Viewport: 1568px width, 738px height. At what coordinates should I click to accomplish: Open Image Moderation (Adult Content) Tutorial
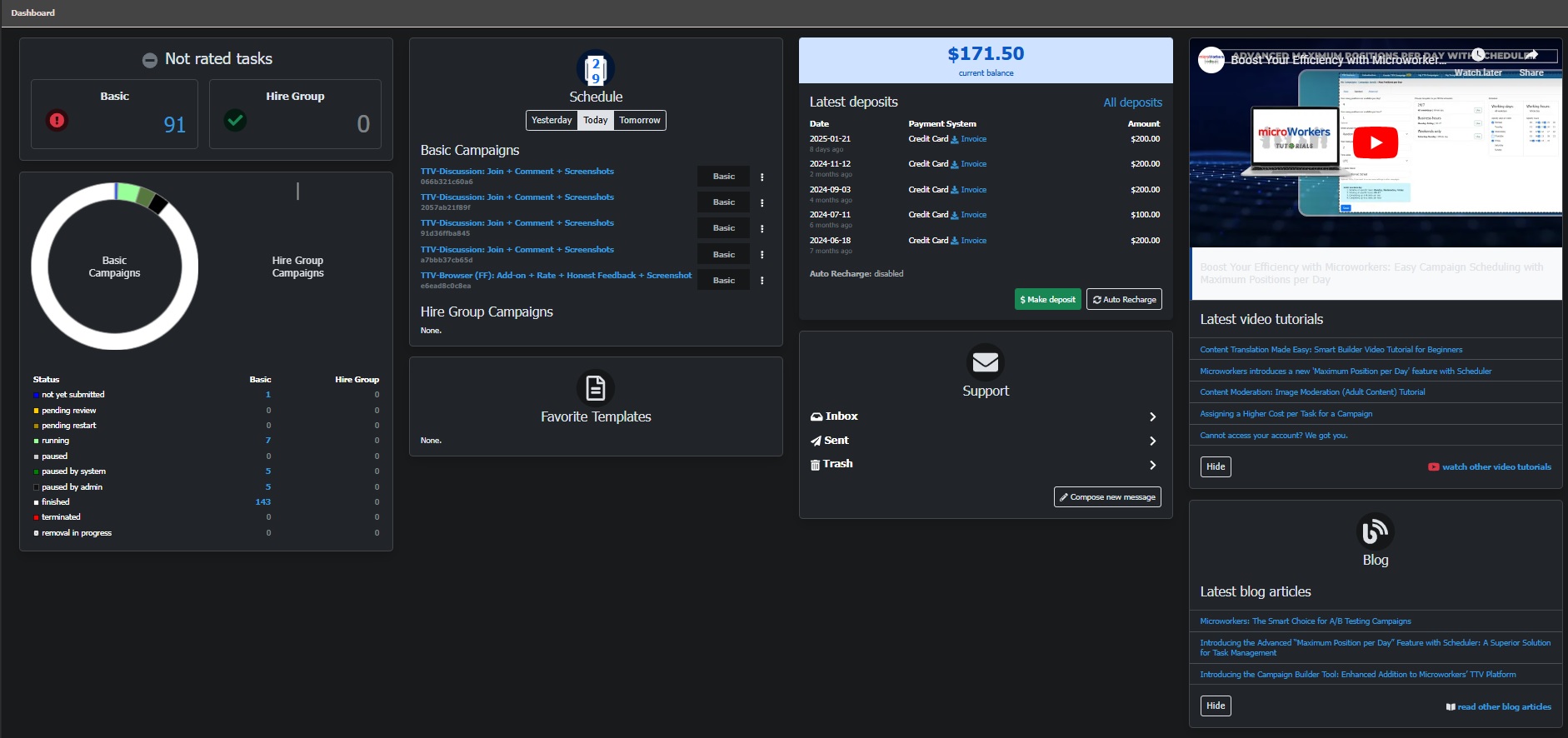coord(1312,392)
